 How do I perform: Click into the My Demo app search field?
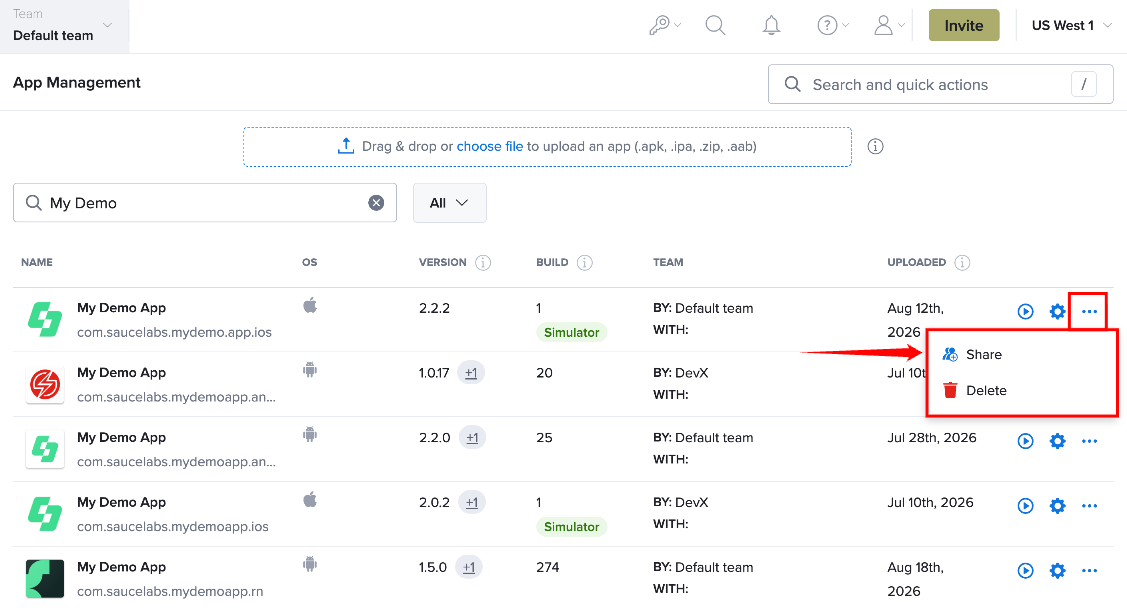click(x=205, y=203)
